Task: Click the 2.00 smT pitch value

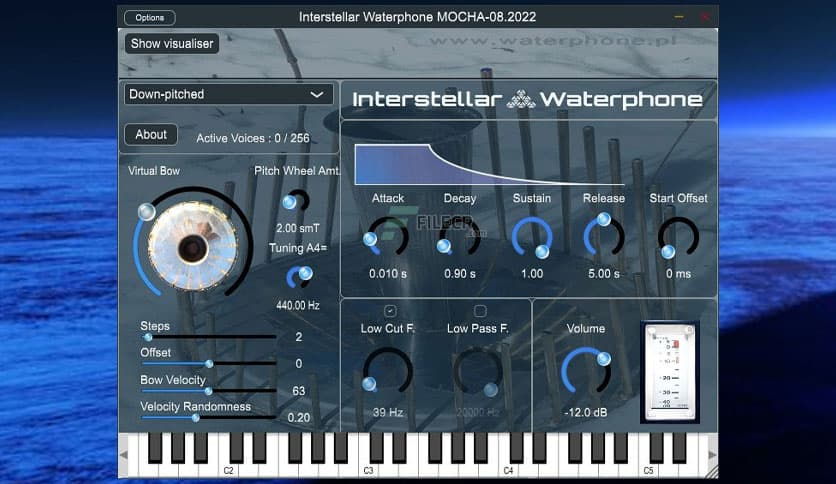Action: 298,228
